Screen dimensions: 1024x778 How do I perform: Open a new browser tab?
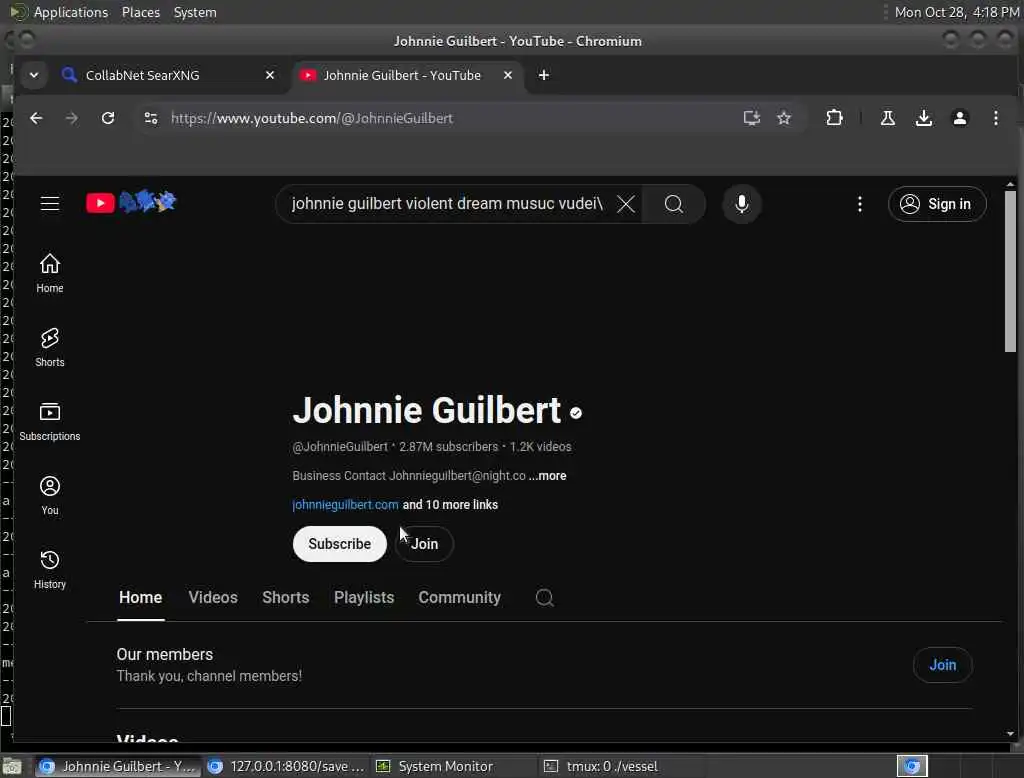(x=543, y=75)
